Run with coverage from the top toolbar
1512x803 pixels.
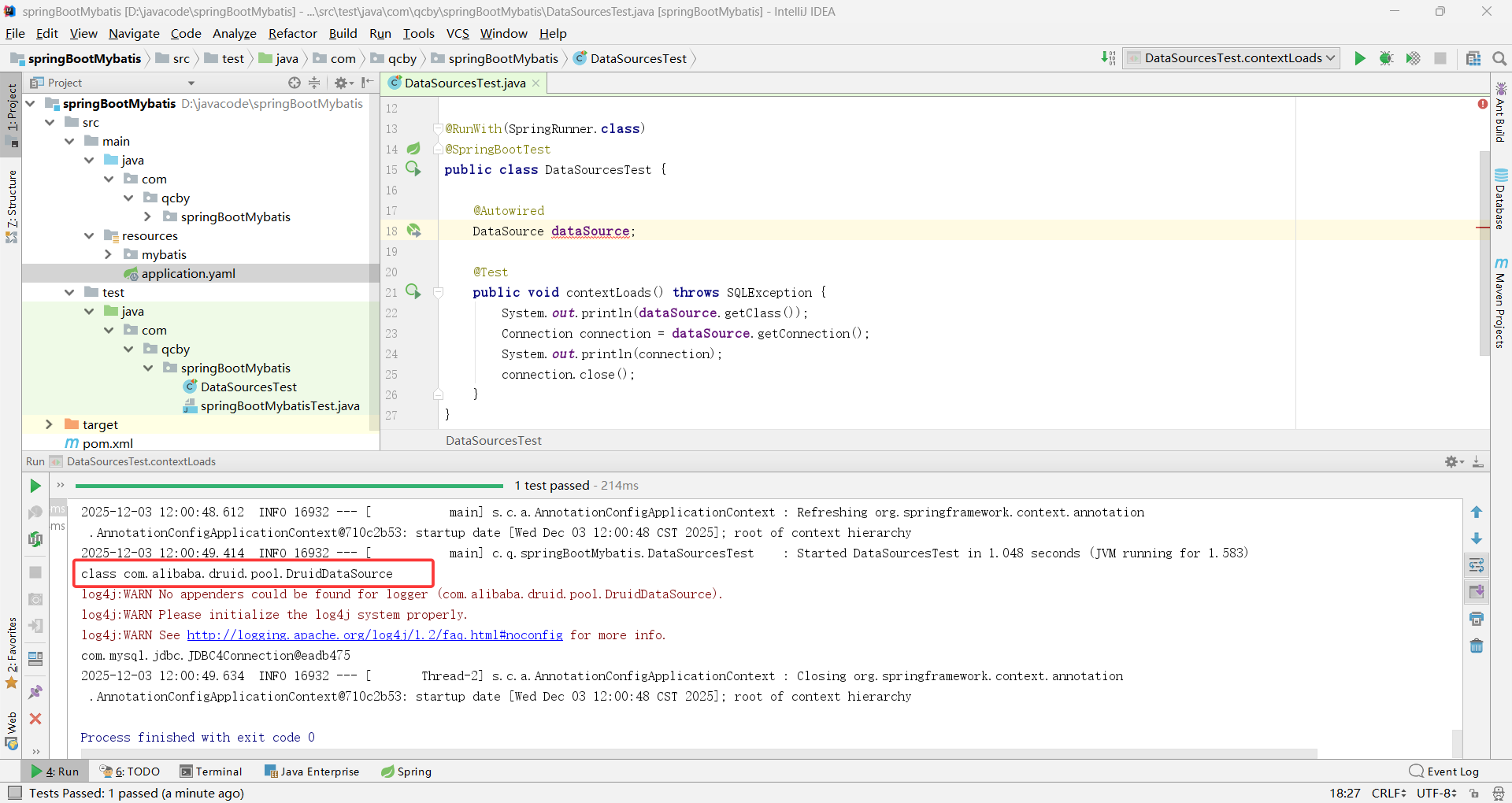[x=1413, y=58]
